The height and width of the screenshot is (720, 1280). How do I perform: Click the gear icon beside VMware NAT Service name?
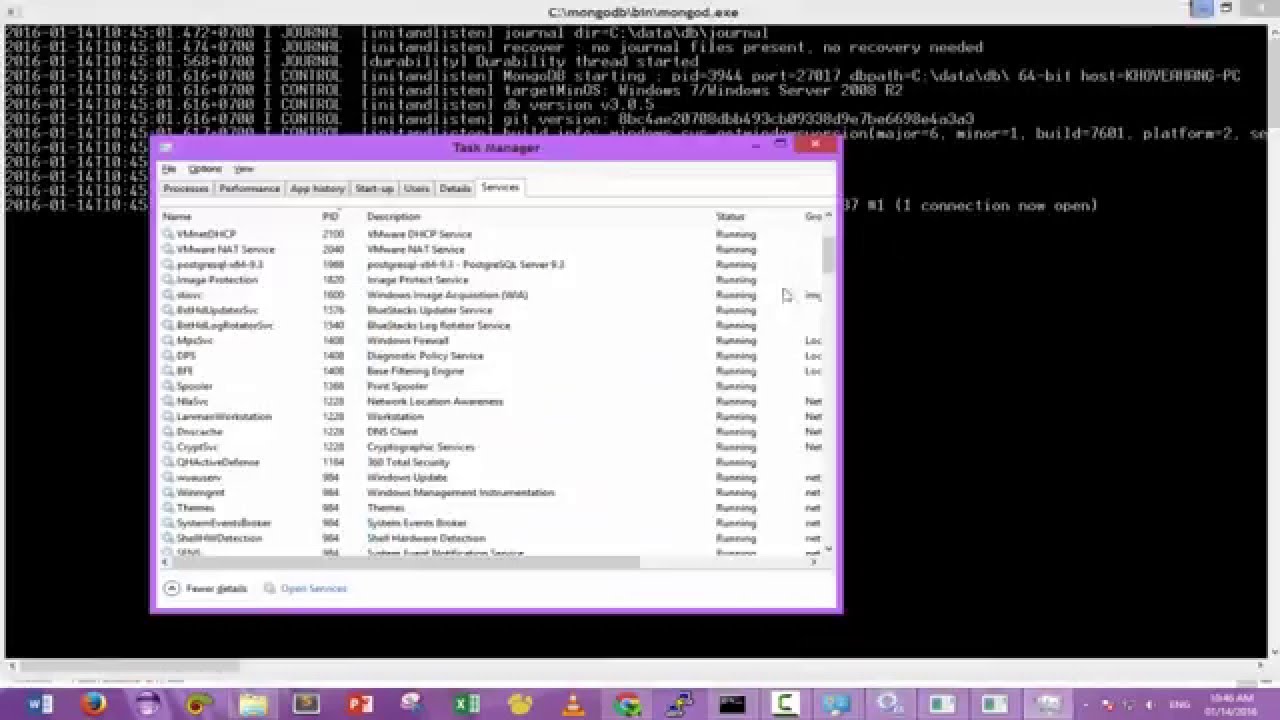pyautogui.click(x=168, y=249)
